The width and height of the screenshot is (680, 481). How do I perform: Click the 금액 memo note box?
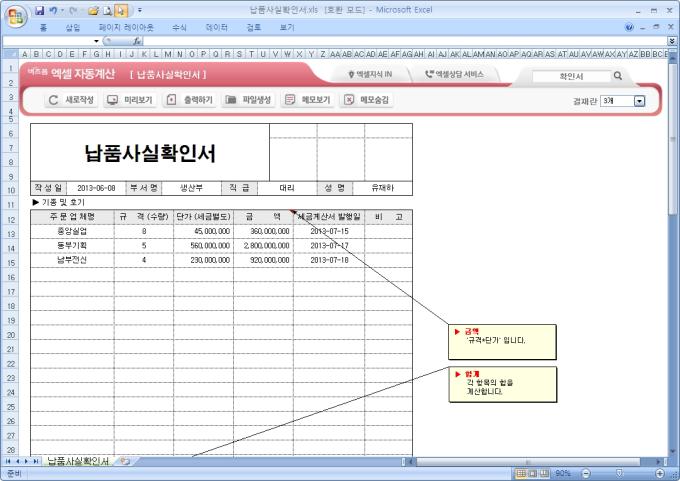pyautogui.click(x=502, y=342)
